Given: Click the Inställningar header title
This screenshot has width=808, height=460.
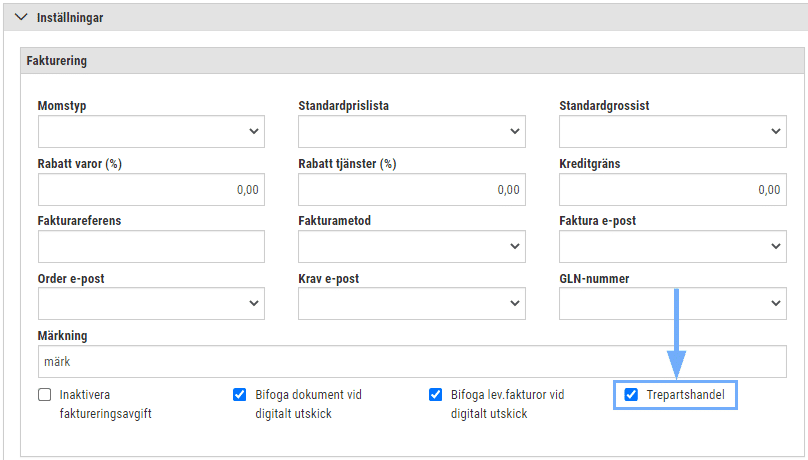Looking at the screenshot, I should 70,18.
